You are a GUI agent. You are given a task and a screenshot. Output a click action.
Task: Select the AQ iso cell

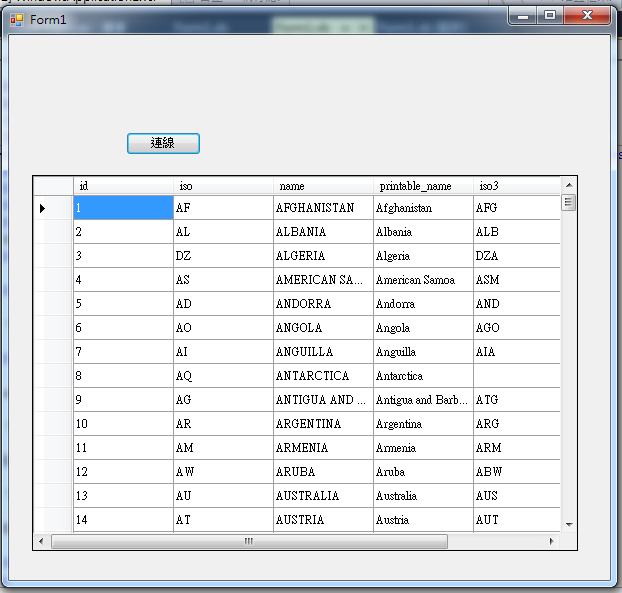223,376
